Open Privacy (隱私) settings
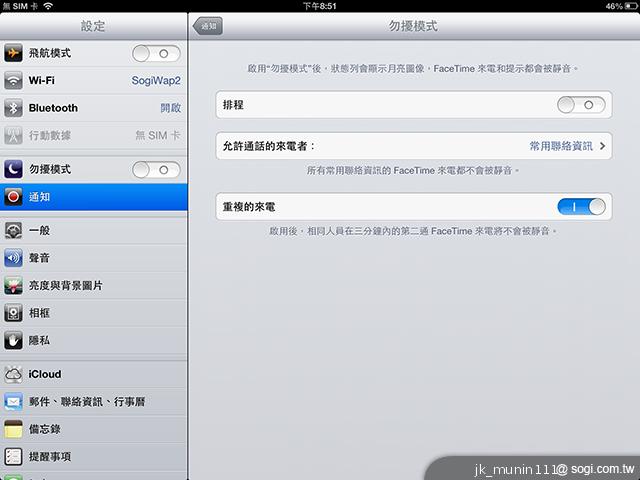 (x=93, y=340)
